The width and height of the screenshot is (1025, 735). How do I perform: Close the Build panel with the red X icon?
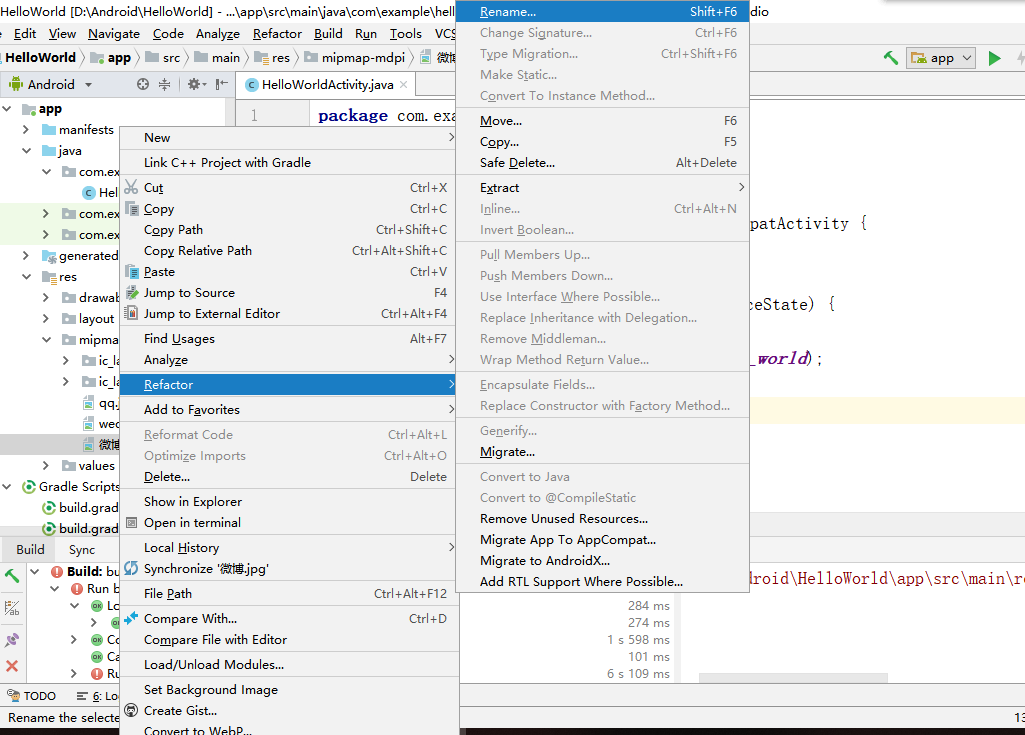point(13,665)
